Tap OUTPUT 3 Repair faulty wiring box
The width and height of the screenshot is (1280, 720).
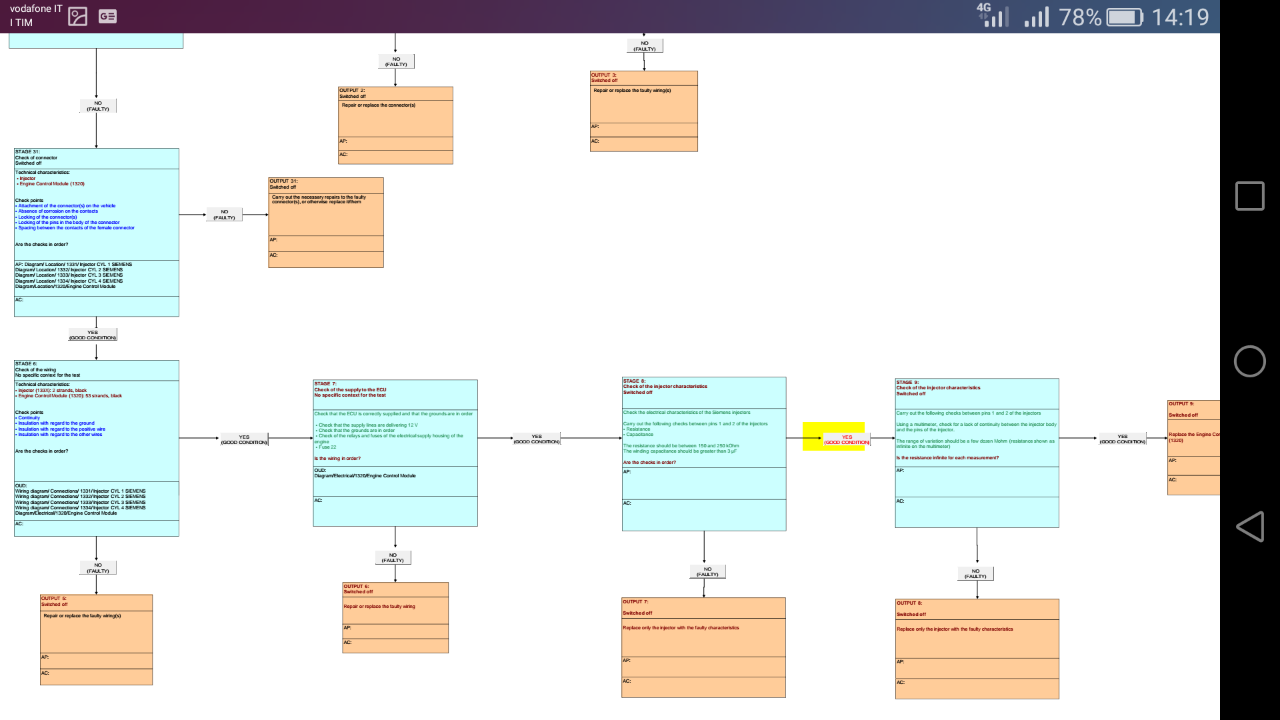click(x=643, y=110)
